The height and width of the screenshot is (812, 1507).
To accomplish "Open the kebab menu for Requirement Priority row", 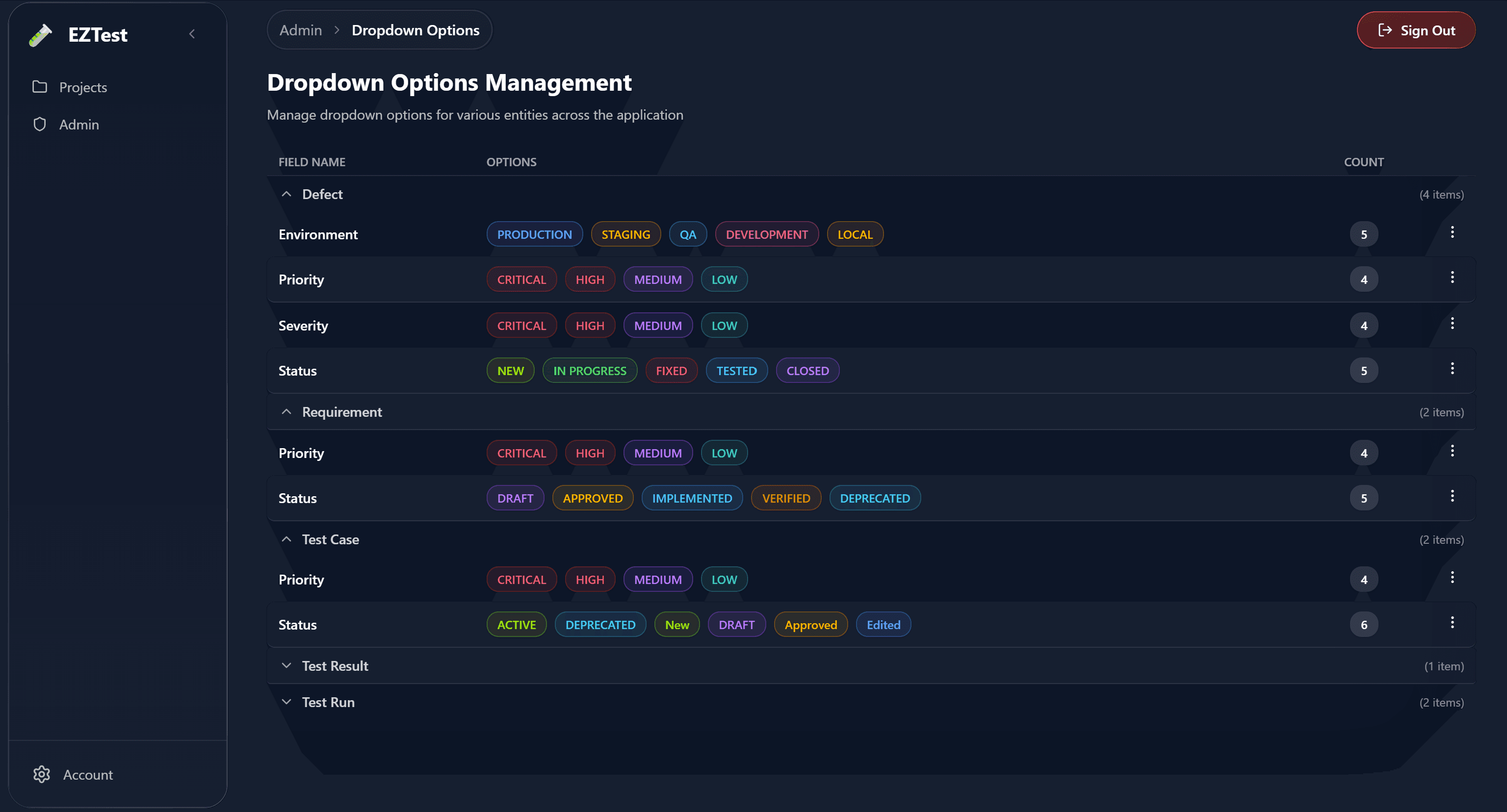I will pyautogui.click(x=1453, y=450).
